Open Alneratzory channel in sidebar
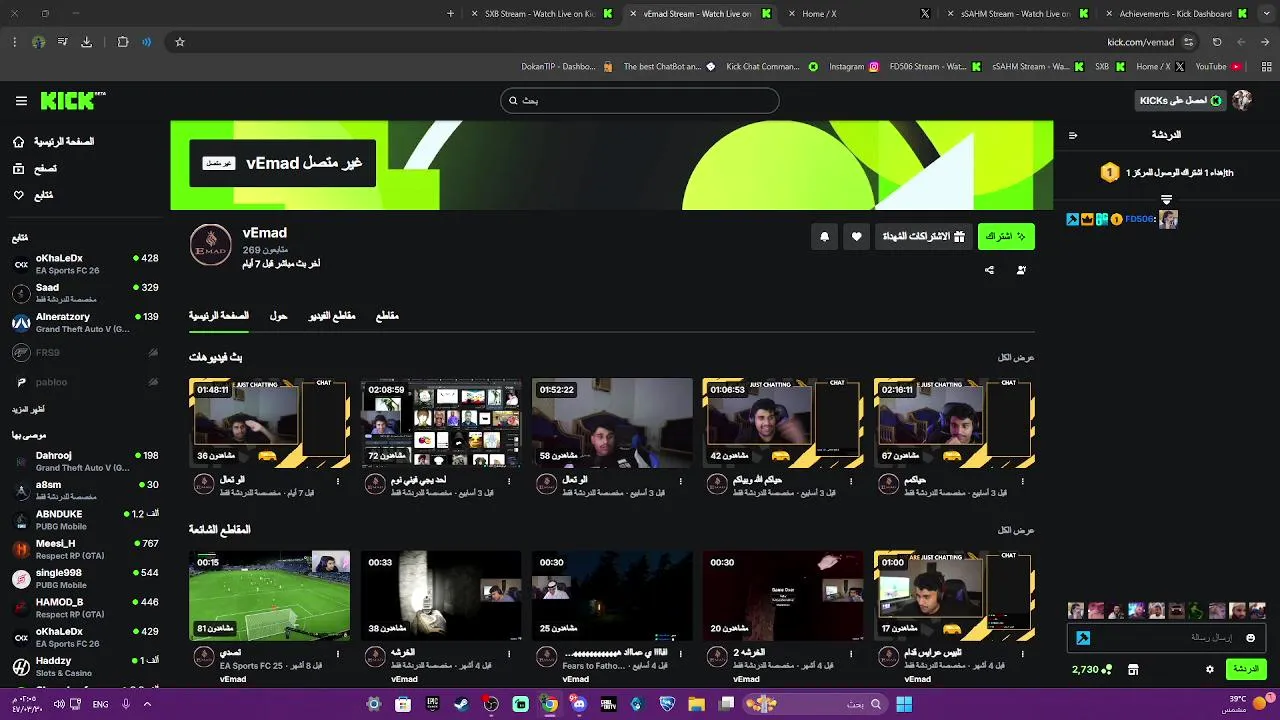This screenshot has height=720, width=1280. click(x=85, y=323)
